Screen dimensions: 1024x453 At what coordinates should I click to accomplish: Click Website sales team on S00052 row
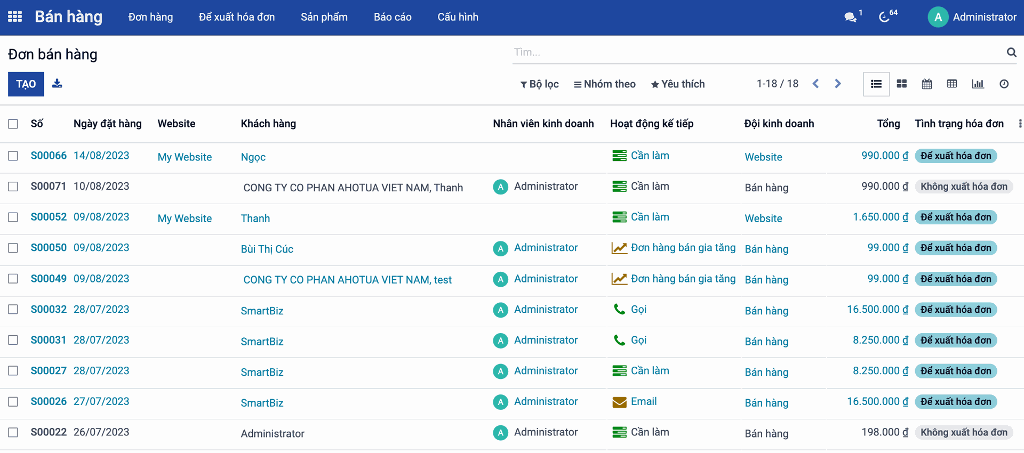coord(763,218)
